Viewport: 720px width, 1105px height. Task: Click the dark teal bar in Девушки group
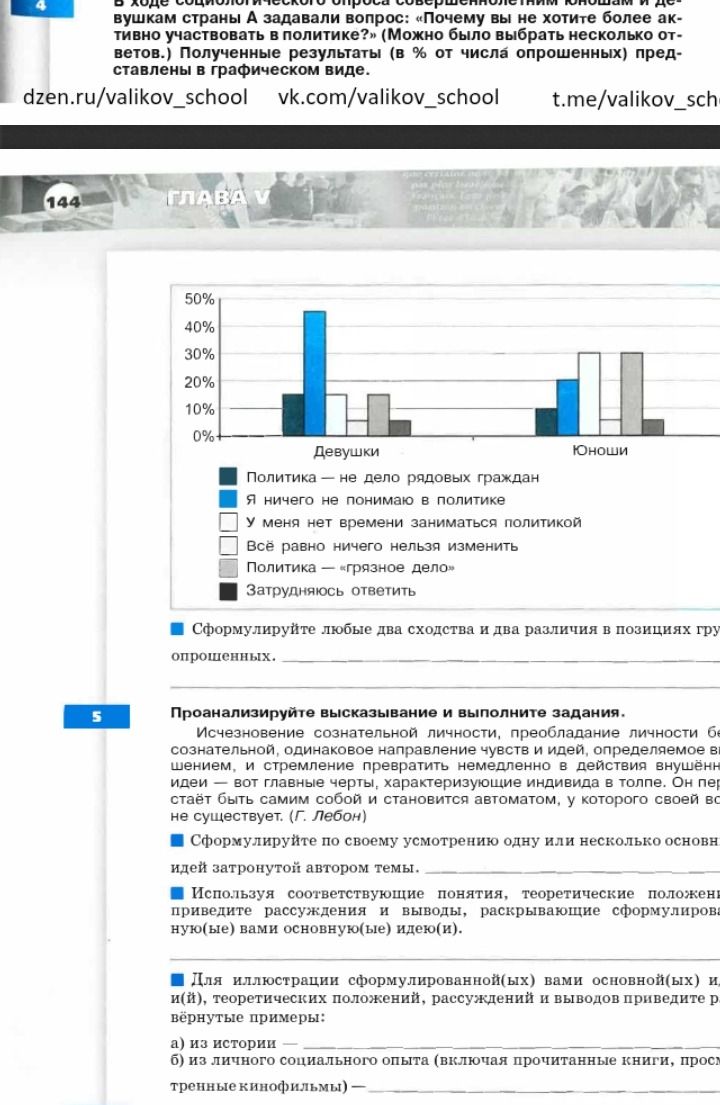pyautogui.click(x=293, y=415)
